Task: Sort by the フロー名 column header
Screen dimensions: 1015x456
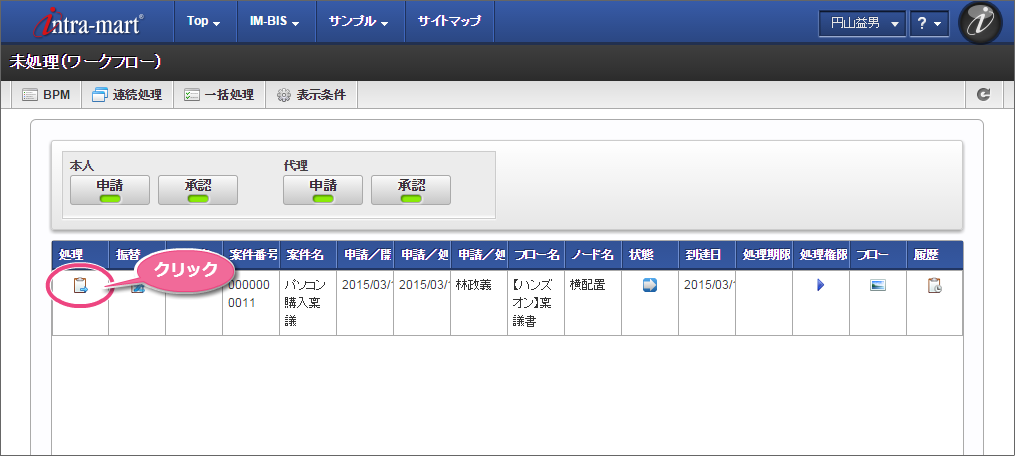Action: click(x=536, y=255)
